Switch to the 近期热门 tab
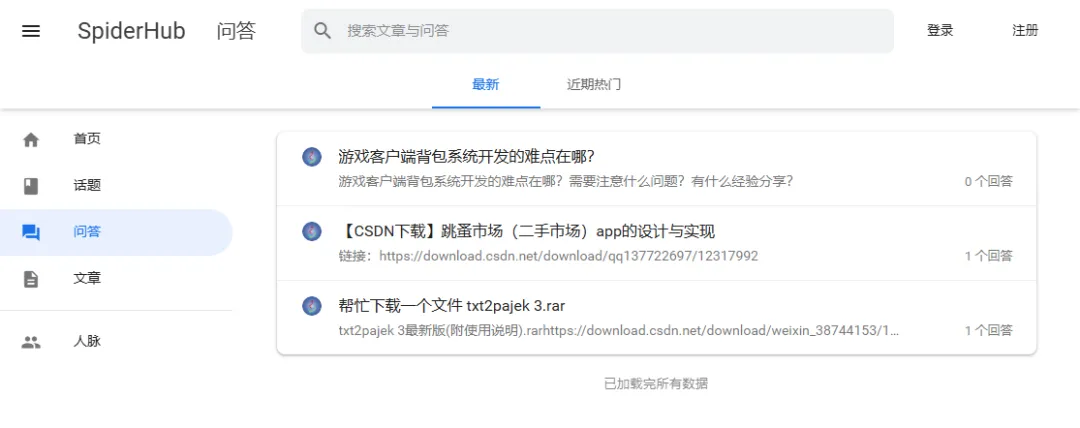1080x428 pixels. (x=594, y=85)
